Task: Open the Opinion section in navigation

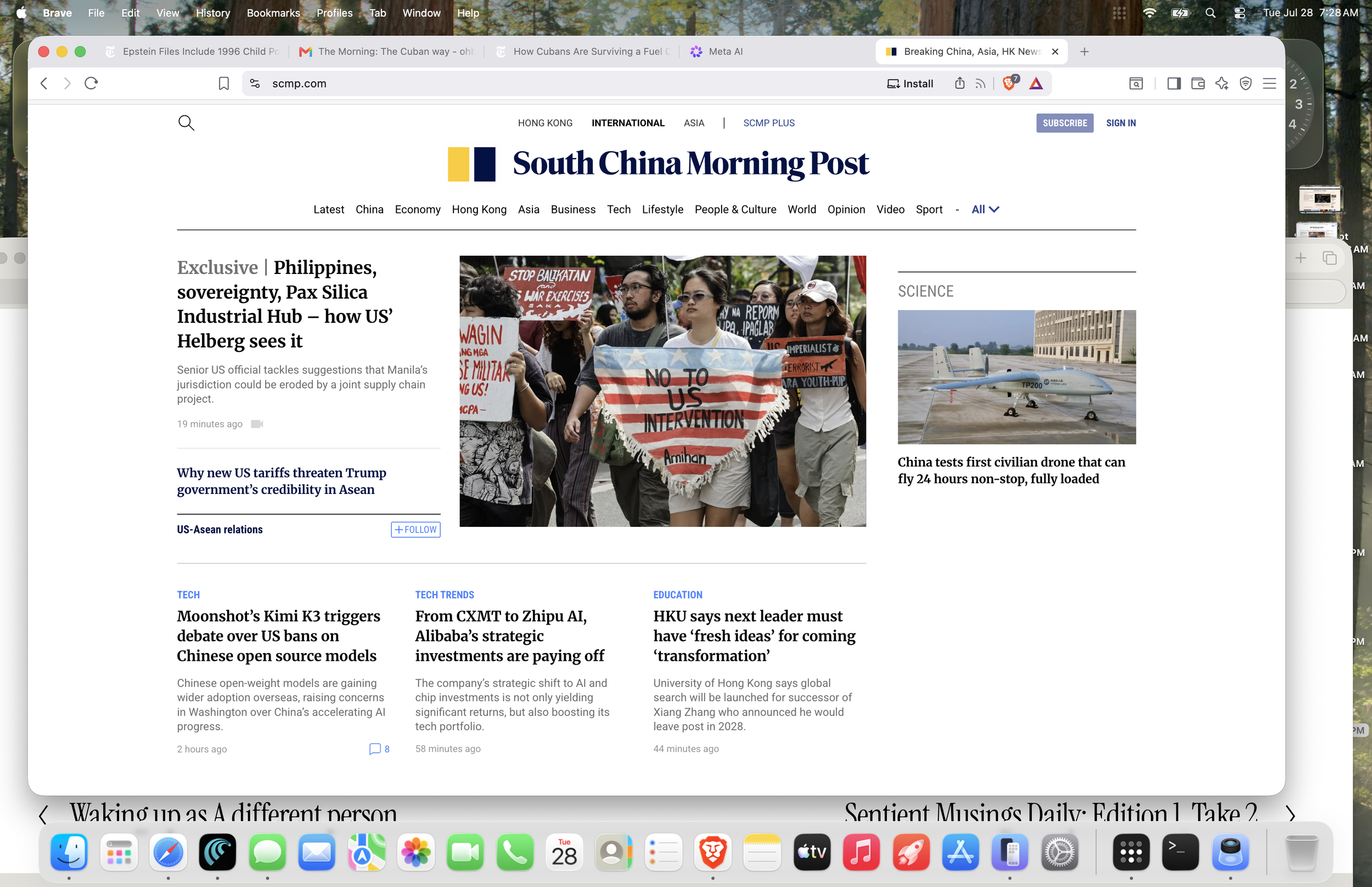Action: (x=846, y=210)
